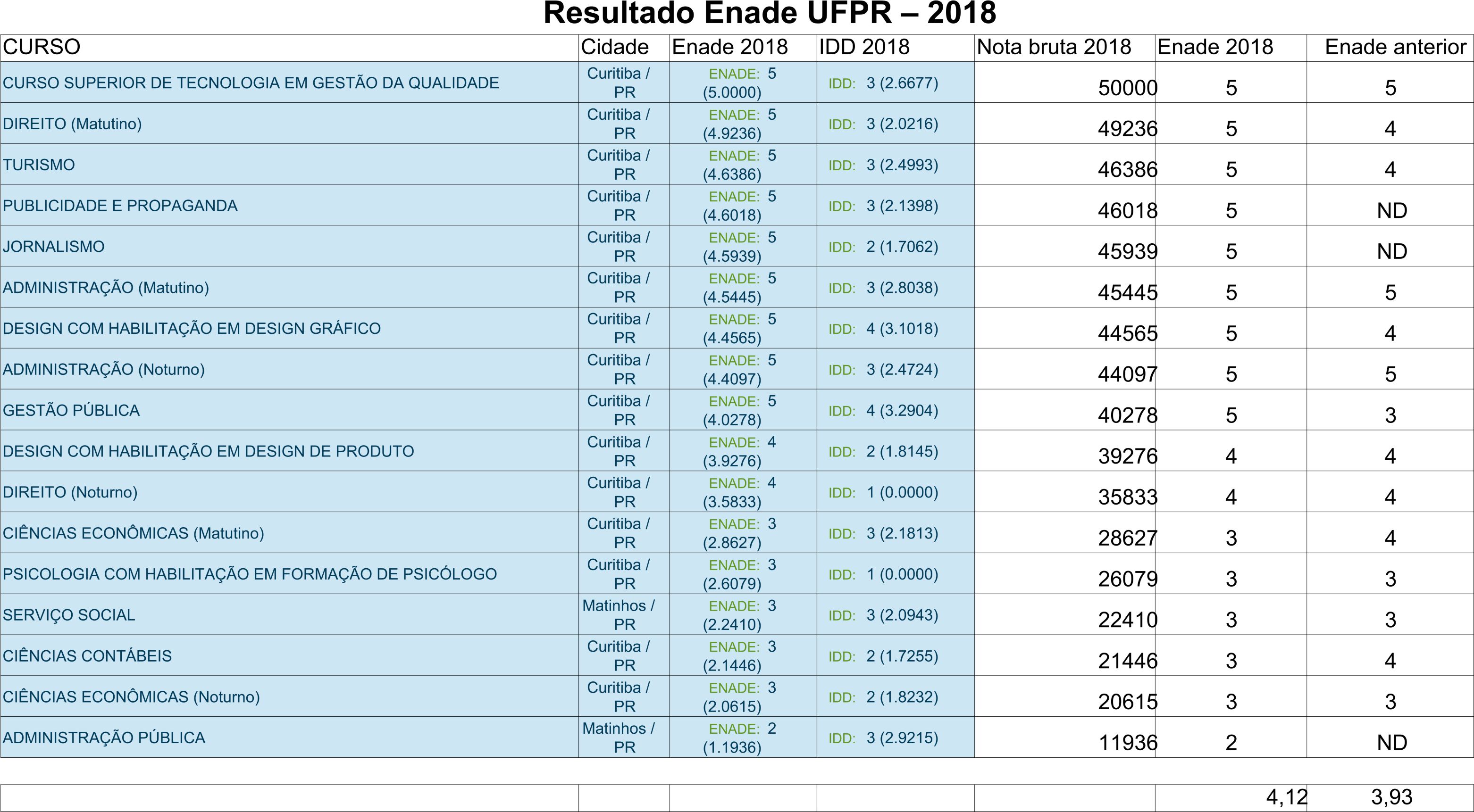Select the 'PUBLICIDADE E PROPAGANDA' course cell
Viewport: 1474px width, 812px height.
pos(290,205)
